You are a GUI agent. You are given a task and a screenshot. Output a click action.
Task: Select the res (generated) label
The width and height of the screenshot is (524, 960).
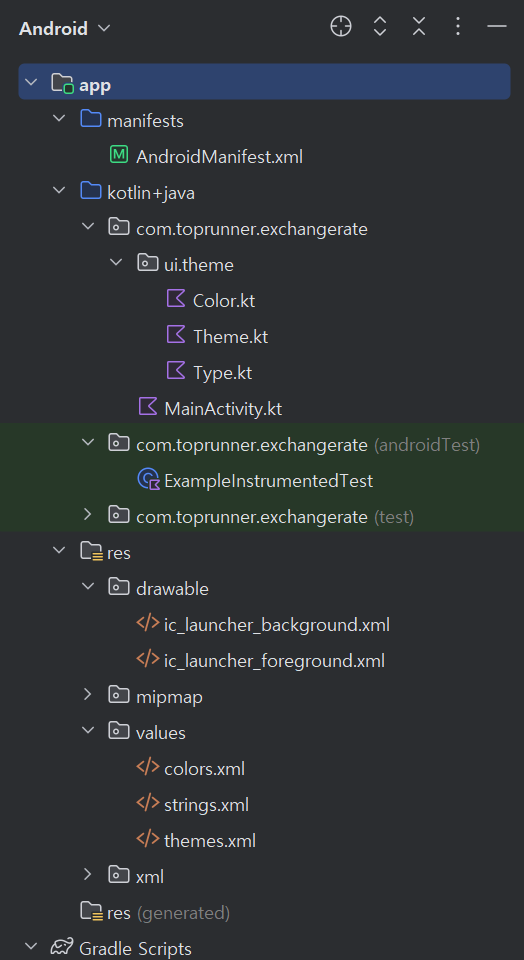(168, 913)
